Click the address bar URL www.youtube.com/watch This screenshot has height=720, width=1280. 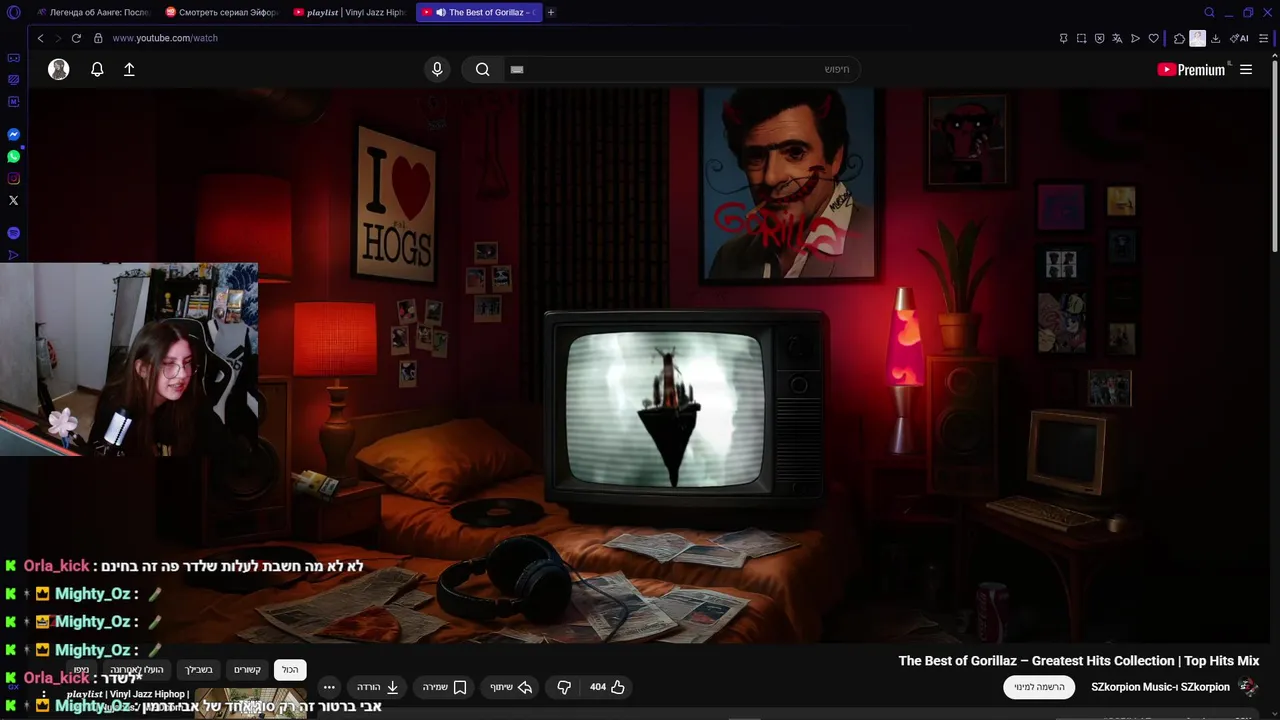[165, 38]
